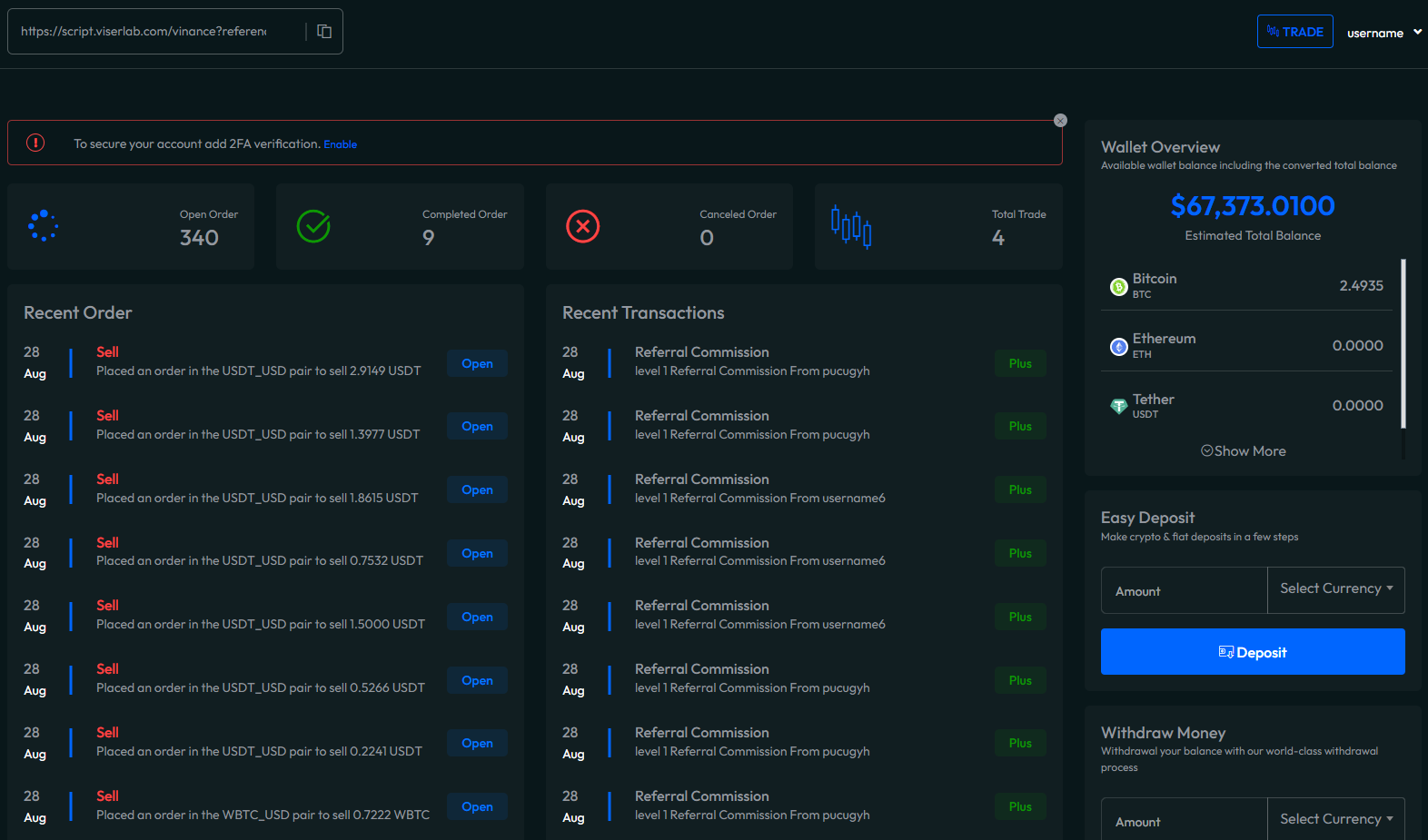The image size is (1428, 840).
Task: Click the wallet list scrollbar
Action: click(1403, 345)
